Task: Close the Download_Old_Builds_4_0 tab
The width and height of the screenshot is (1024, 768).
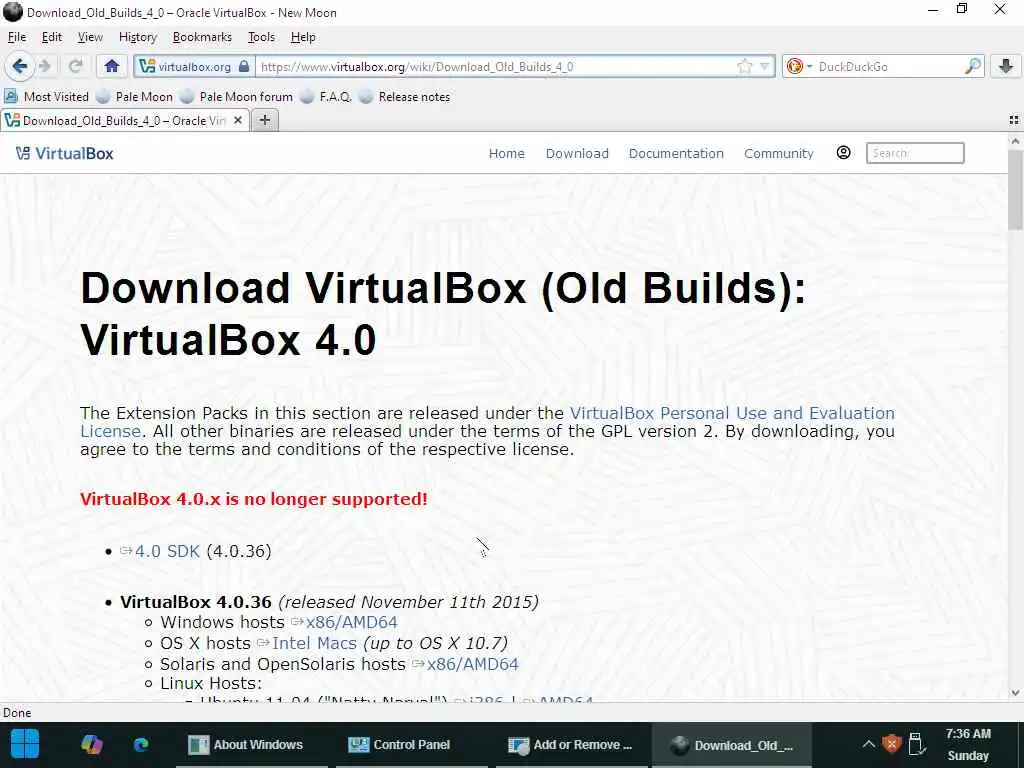Action: pyautogui.click(x=238, y=120)
